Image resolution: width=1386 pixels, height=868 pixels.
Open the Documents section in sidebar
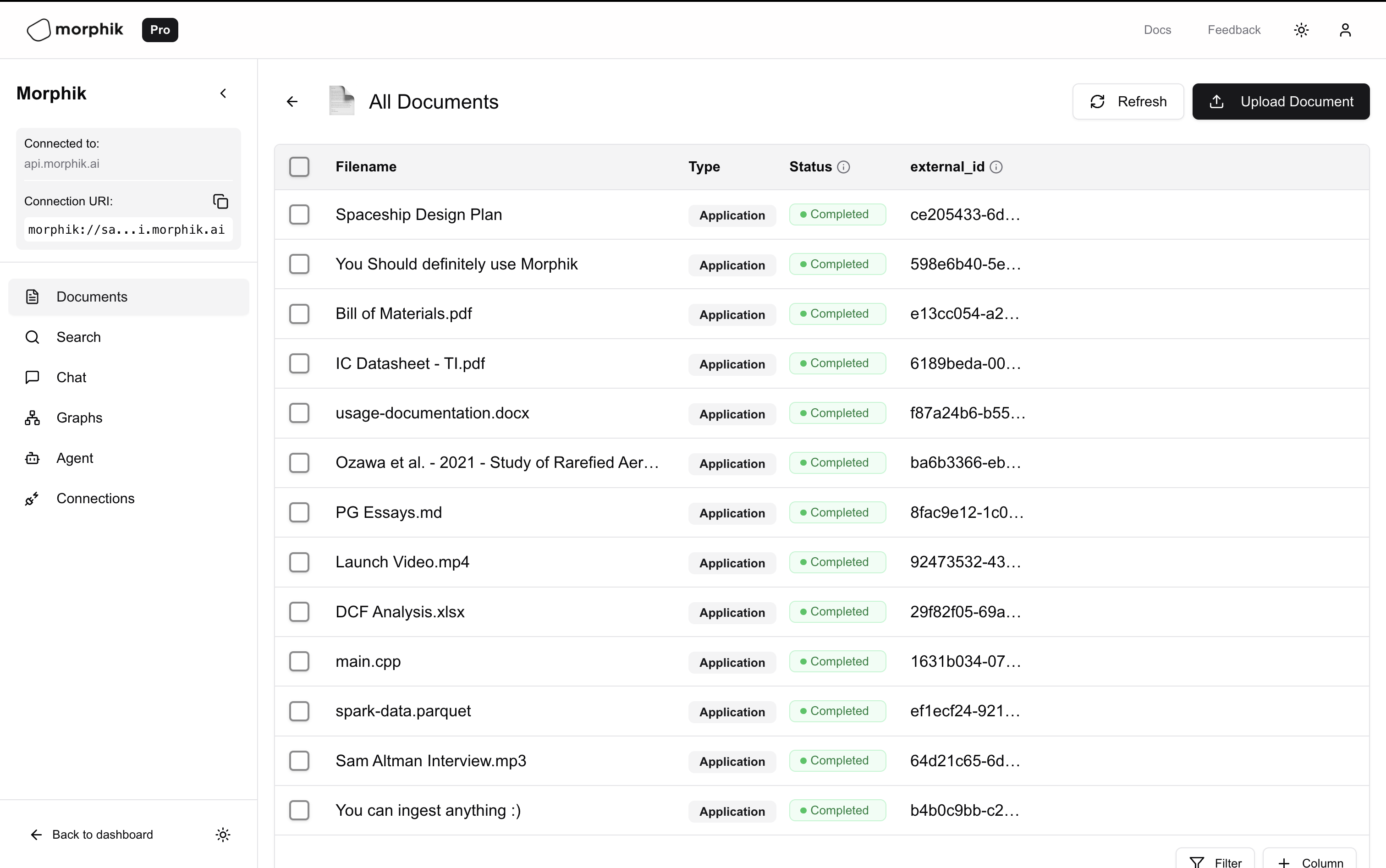(x=92, y=296)
